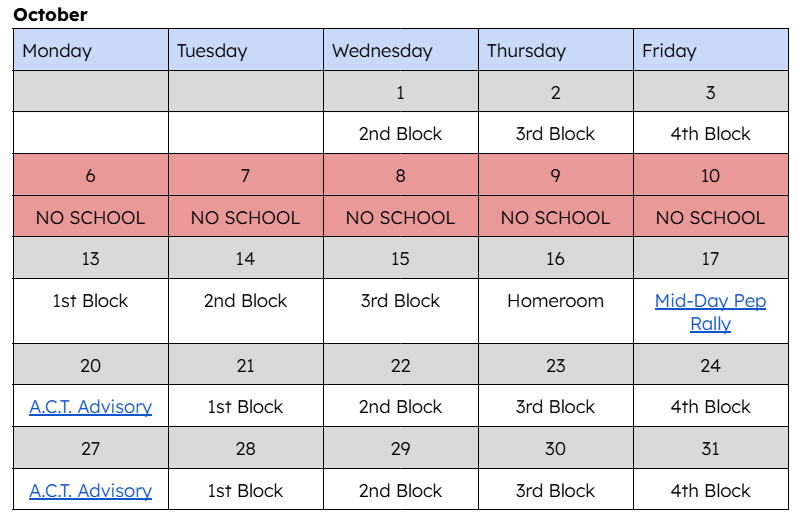Image resolution: width=799 pixels, height=524 pixels.
Task: Open the A.C.T. Advisory link under October 27
Action: click(x=90, y=491)
